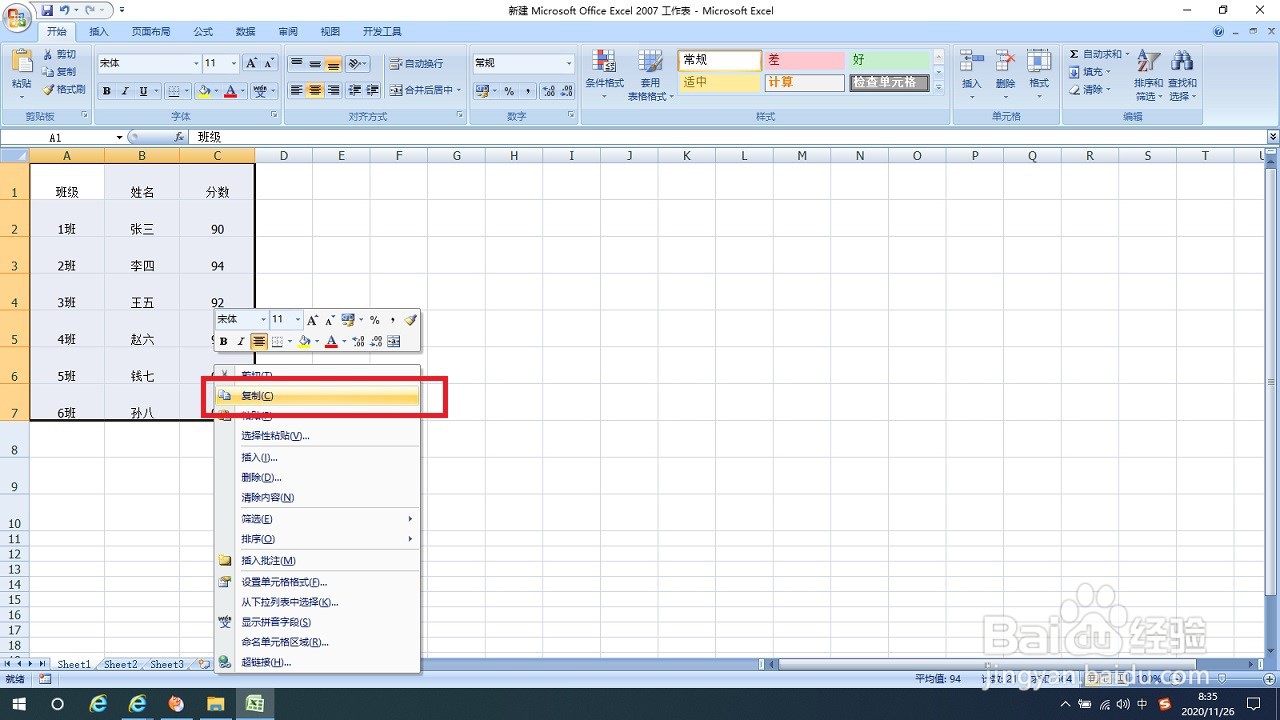The image size is (1280, 720).
Task: Toggle align text left in ribbon
Action: [296, 90]
